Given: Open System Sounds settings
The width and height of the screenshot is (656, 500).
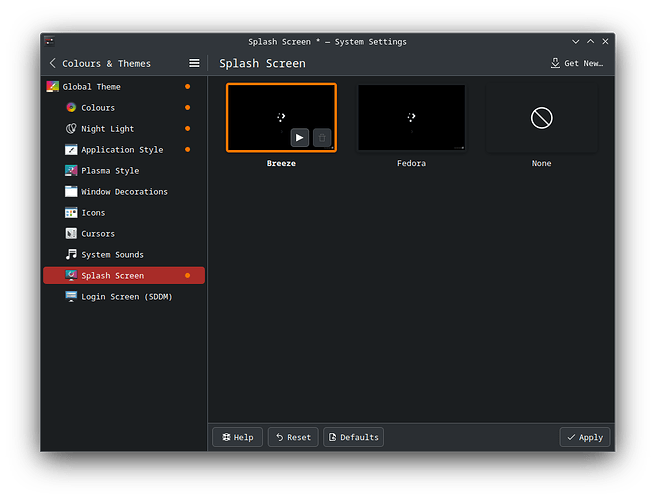Looking at the screenshot, I should coord(124,254).
